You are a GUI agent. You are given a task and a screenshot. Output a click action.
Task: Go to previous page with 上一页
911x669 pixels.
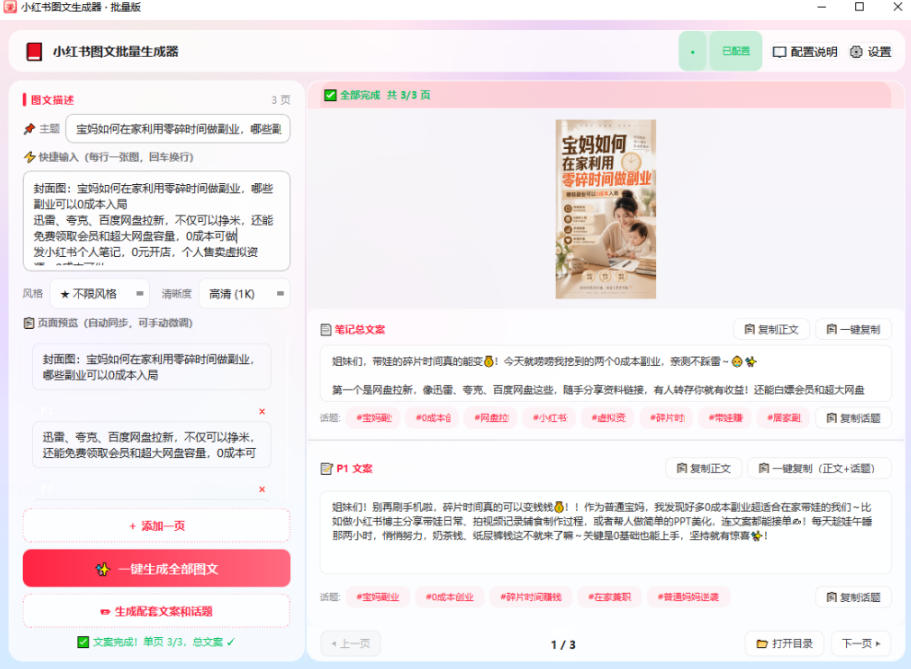click(350, 643)
